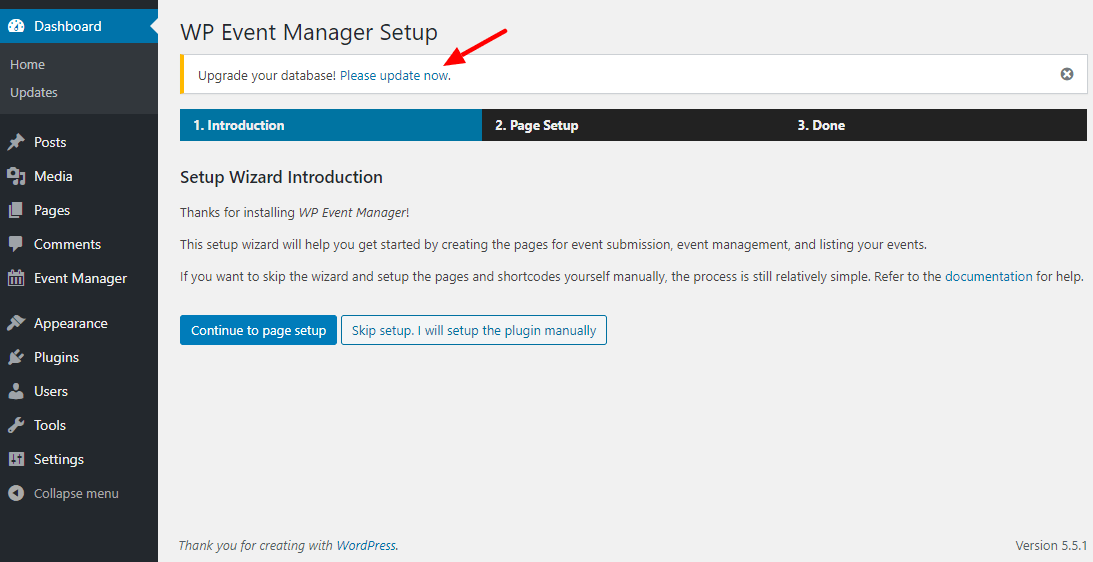Screen dimensions: 1093x562
Task: Go to the Updates submenu item
Action: [x=33, y=92]
